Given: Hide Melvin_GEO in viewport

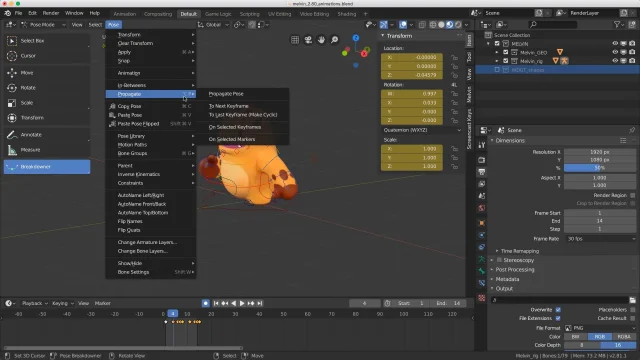Looking at the screenshot, I should [x=615, y=52].
